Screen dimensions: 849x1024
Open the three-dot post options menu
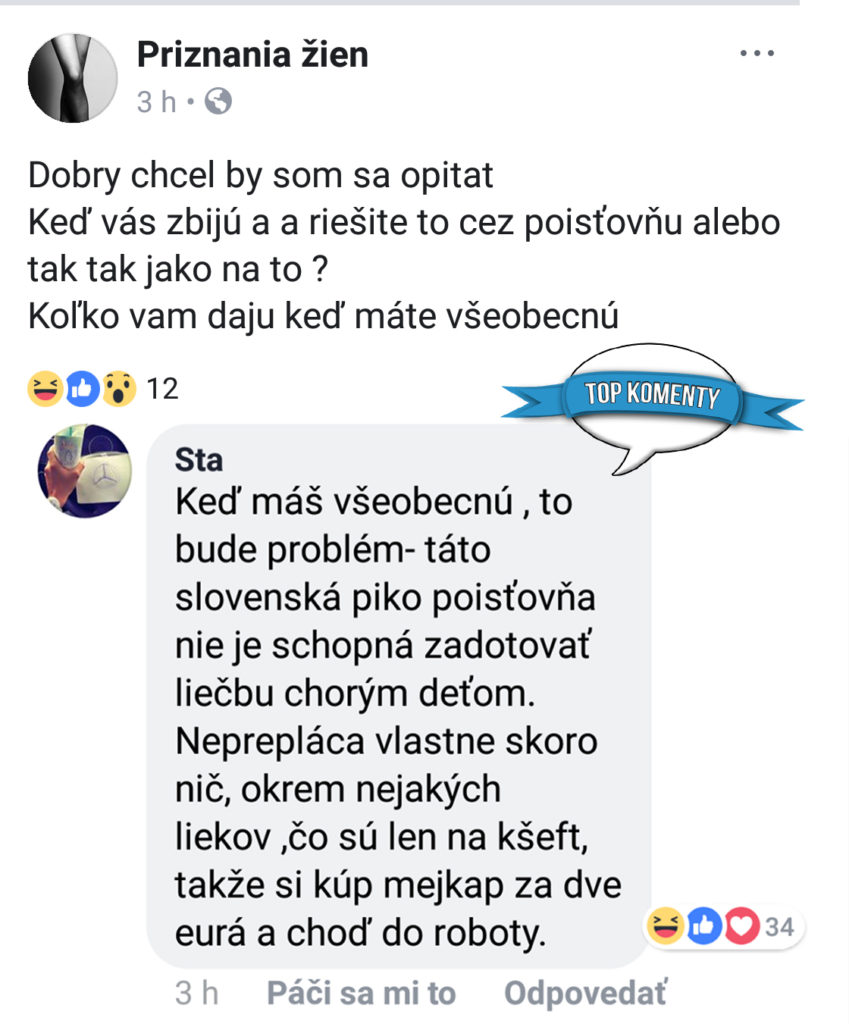click(757, 54)
